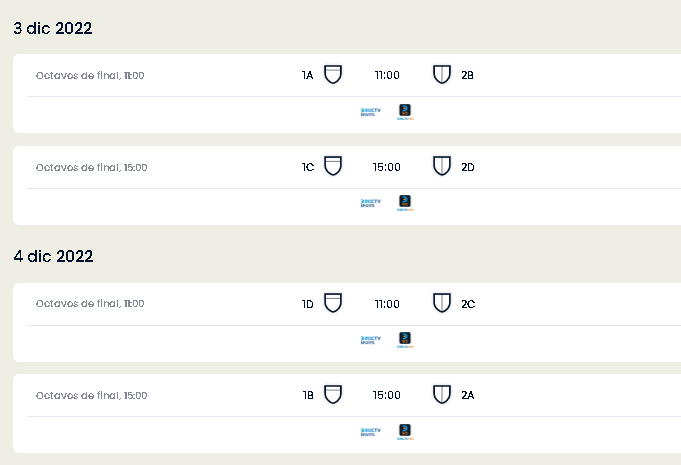The image size is (681, 465).
Task: Open DGO app logo for 1C vs 2D
Action: (405, 203)
